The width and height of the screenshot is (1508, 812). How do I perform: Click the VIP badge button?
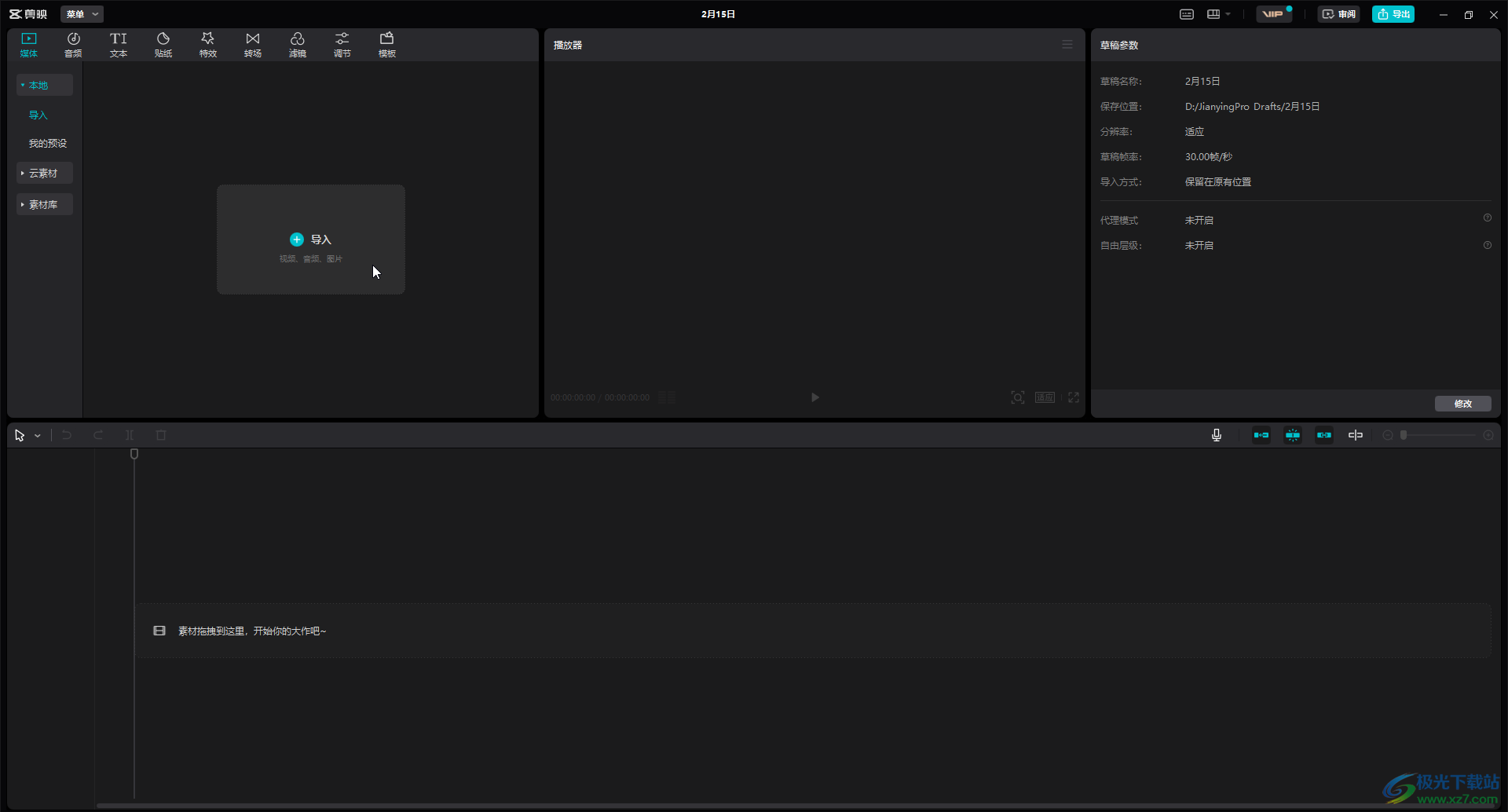click(1273, 14)
